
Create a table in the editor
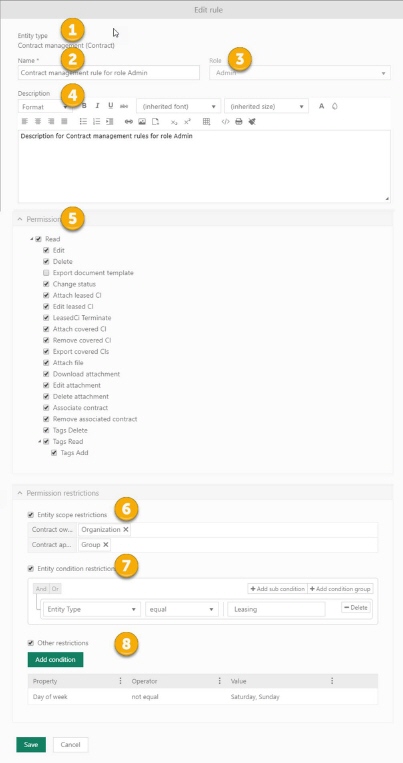click(206, 122)
